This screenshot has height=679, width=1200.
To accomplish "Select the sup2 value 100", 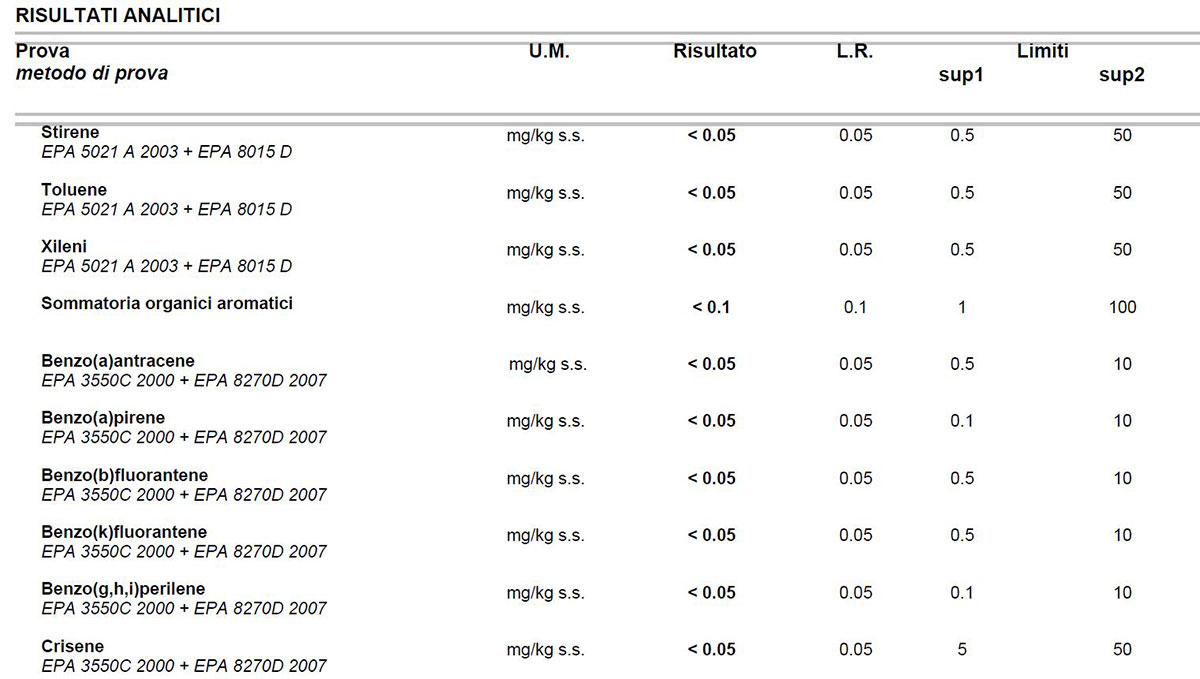I will pyautogui.click(x=1122, y=307).
